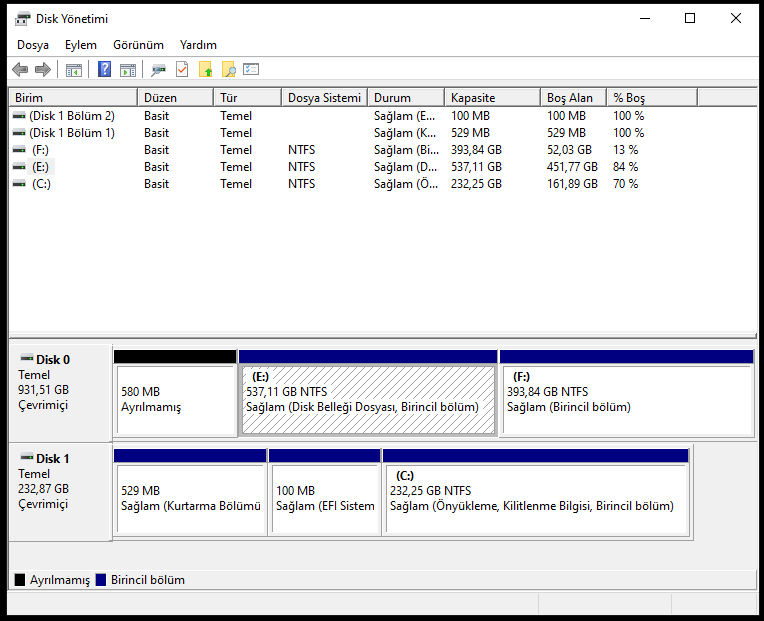This screenshot has height=621, width=764.
Task: Sort by the Dosya Sistemi column header
Action: tap(323, 98)
